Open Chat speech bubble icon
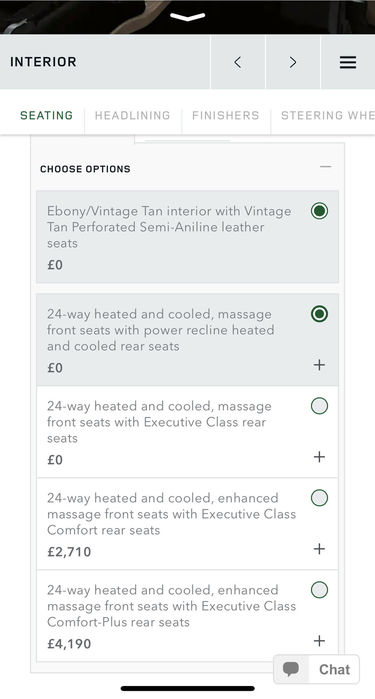Screen dimensions: 375x699 tap(291, 669)
